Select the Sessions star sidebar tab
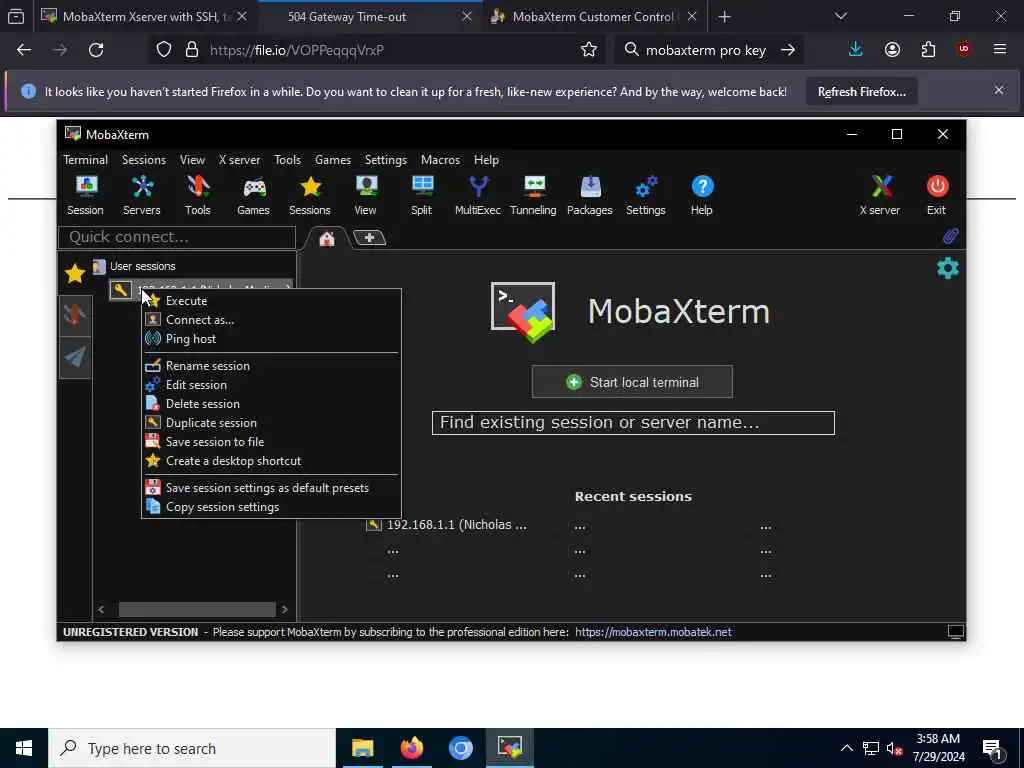 (x=75, y=274)
